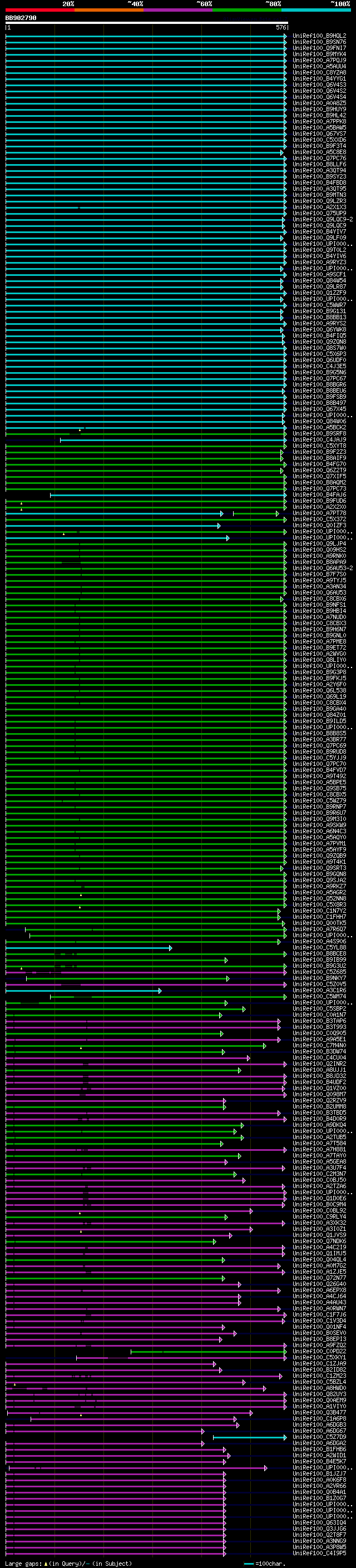Select hit UniRef100_B8B497
356x1568 pixels.
(x=319, y=403)
